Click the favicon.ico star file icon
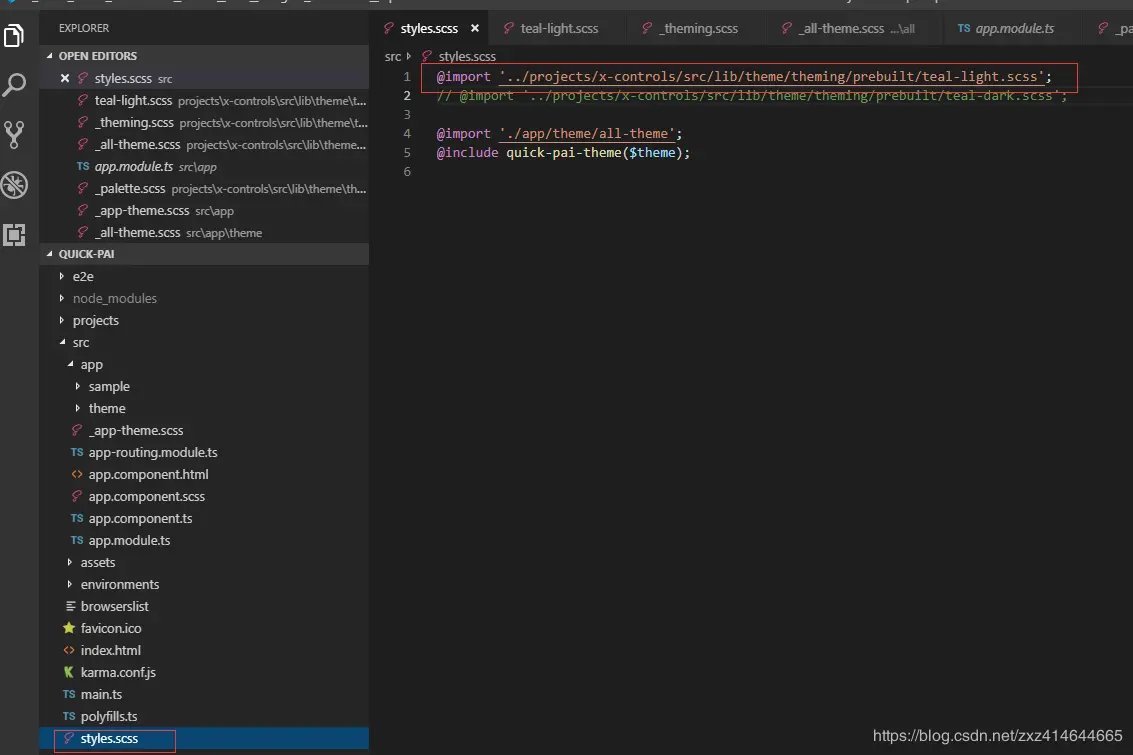 pyautogui.click(x=69, y=628)
